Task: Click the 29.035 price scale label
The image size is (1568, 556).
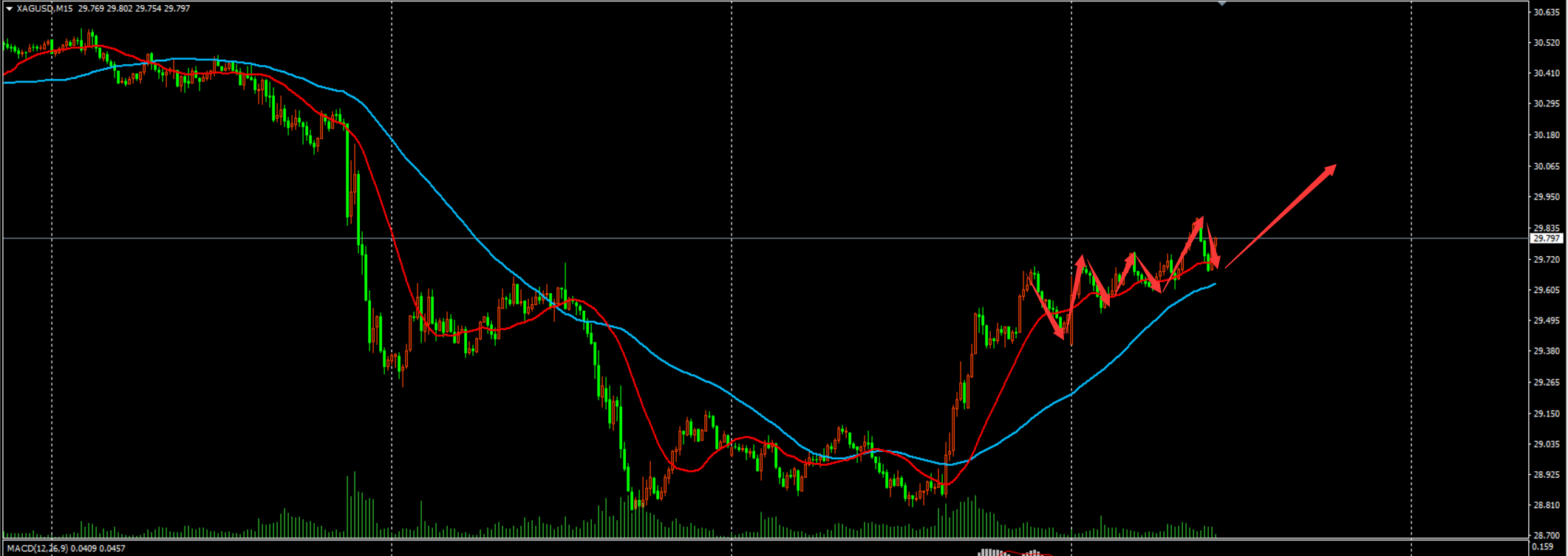Action: tap(1546, 444)
